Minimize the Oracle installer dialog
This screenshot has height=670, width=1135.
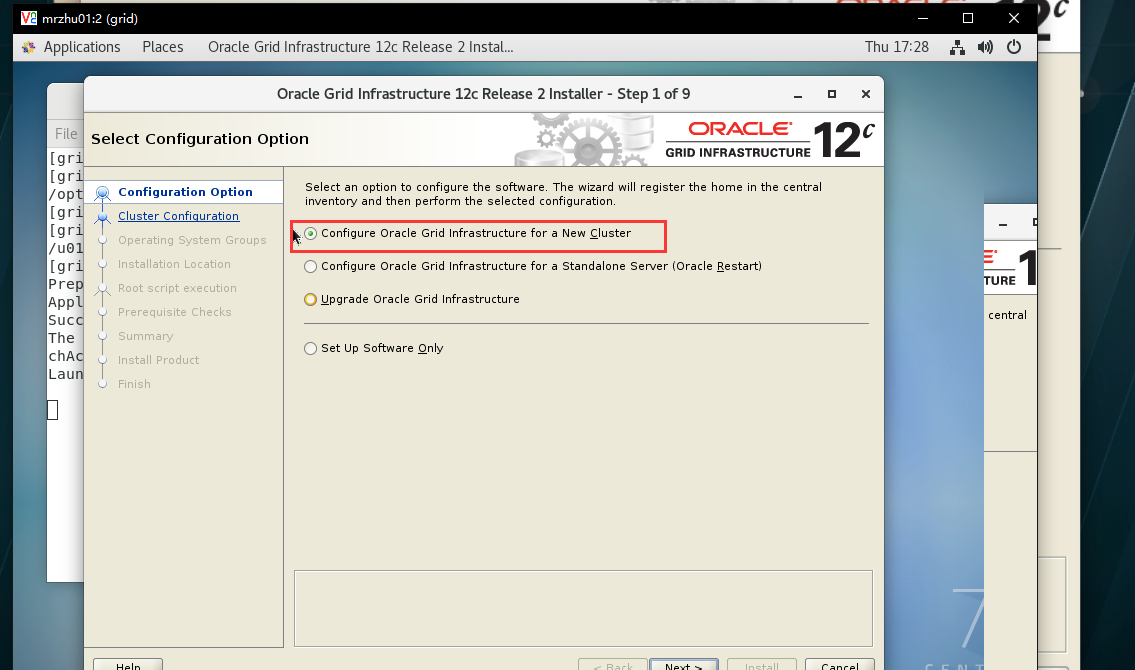tap(798, 94)
